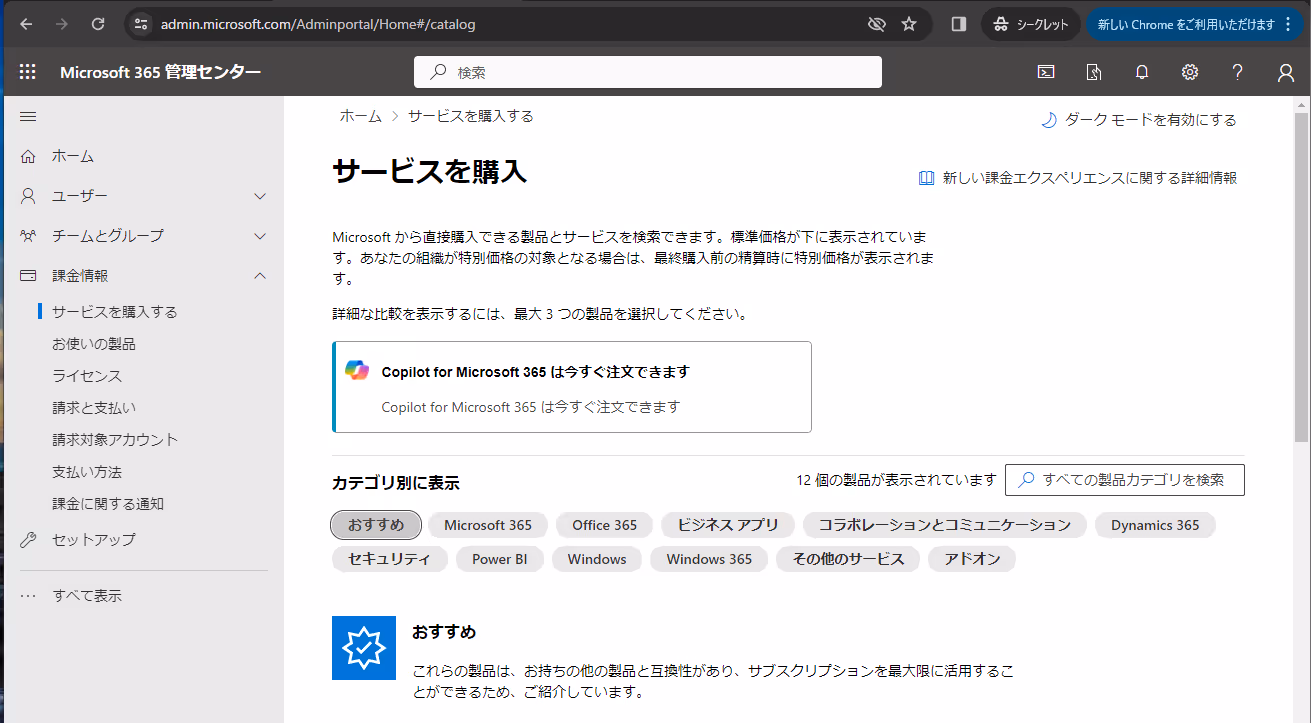Enable dark mode via ダークモードを有効にする
This screenshot has width=1311, height=723.
point(1151,120)
